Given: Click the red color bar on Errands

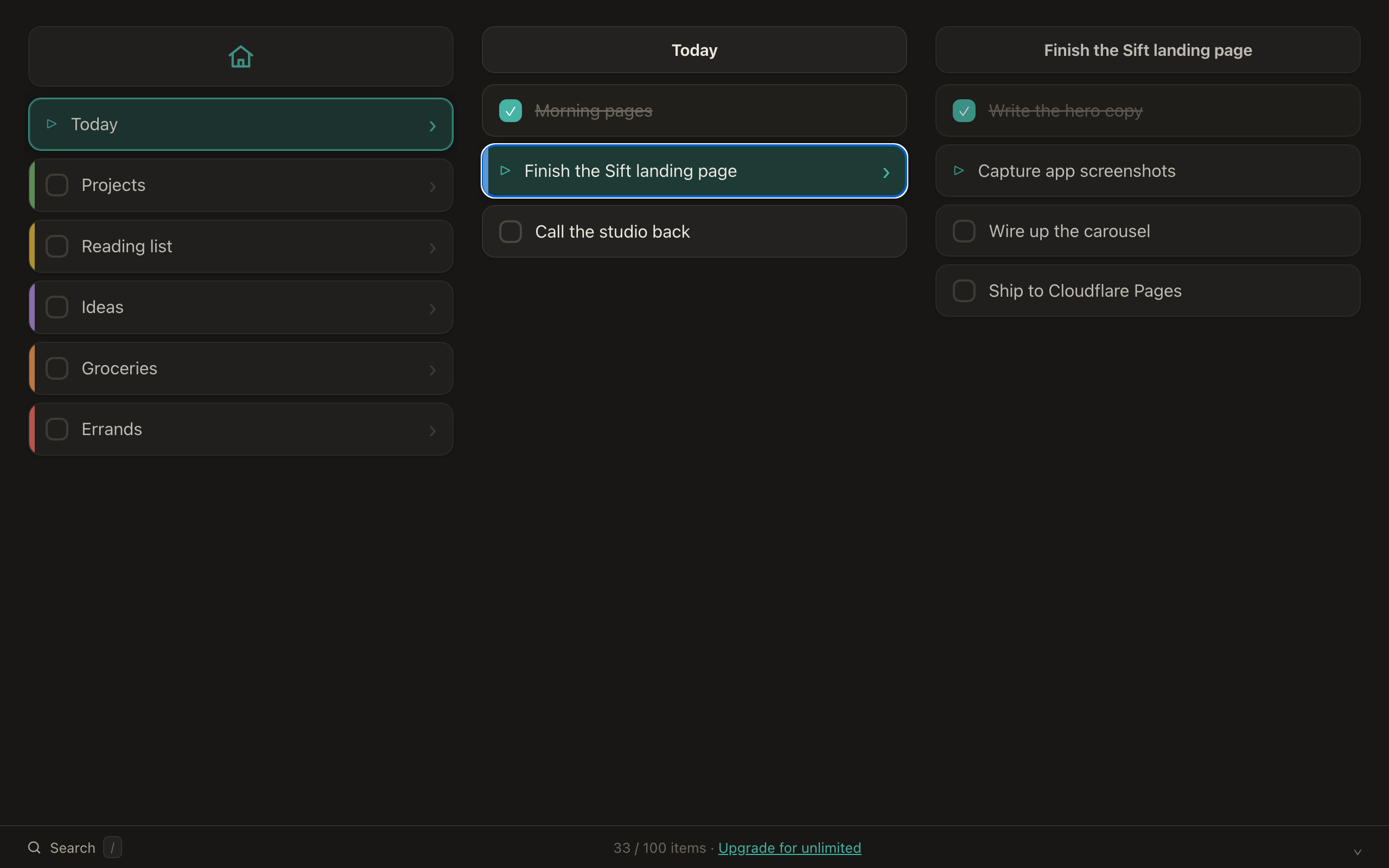Looking at the screenshot, I should point(32,429).
